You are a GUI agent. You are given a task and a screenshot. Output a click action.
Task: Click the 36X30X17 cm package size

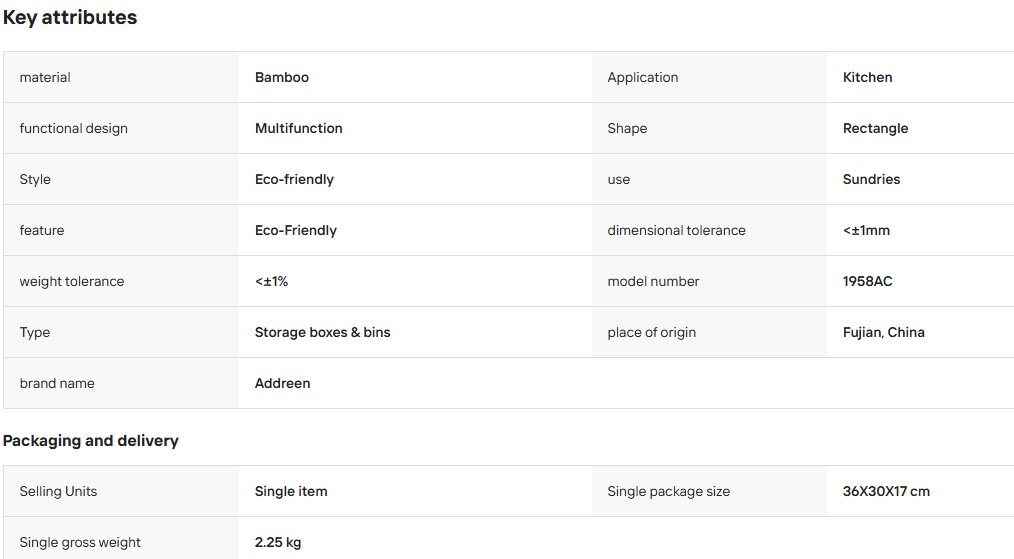tap(886, 491)
